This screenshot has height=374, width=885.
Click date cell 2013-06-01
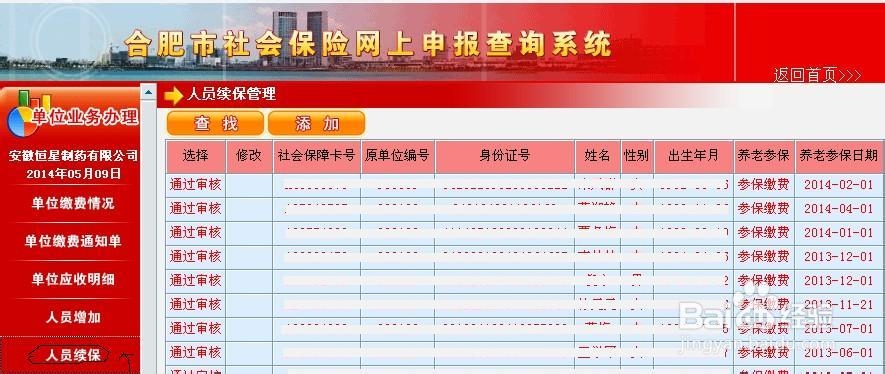tap(839, 353)
